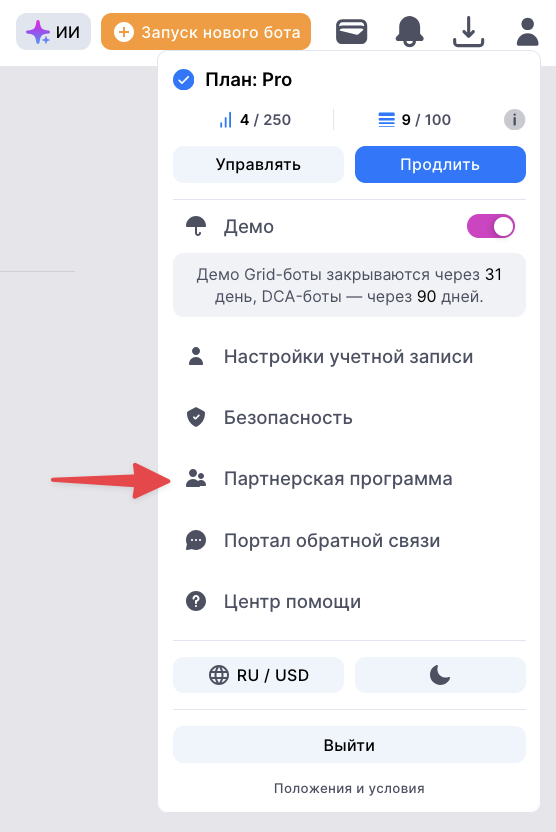Screen dimensions: 556x832
Task: Click the Управлять button
Action: pyautogui.click(x=258, y=164)
